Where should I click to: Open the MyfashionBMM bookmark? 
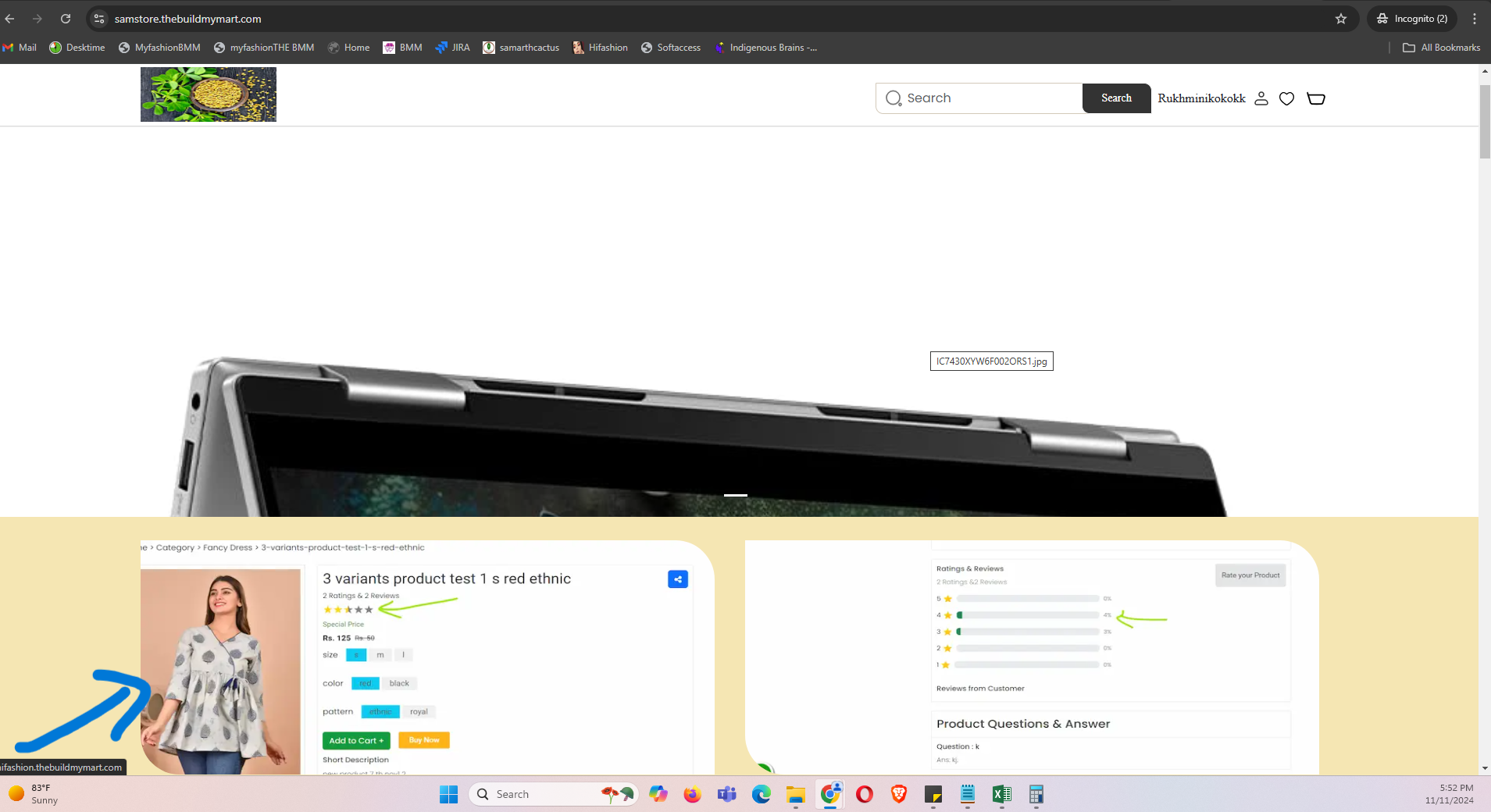click(x=159, y=48)
